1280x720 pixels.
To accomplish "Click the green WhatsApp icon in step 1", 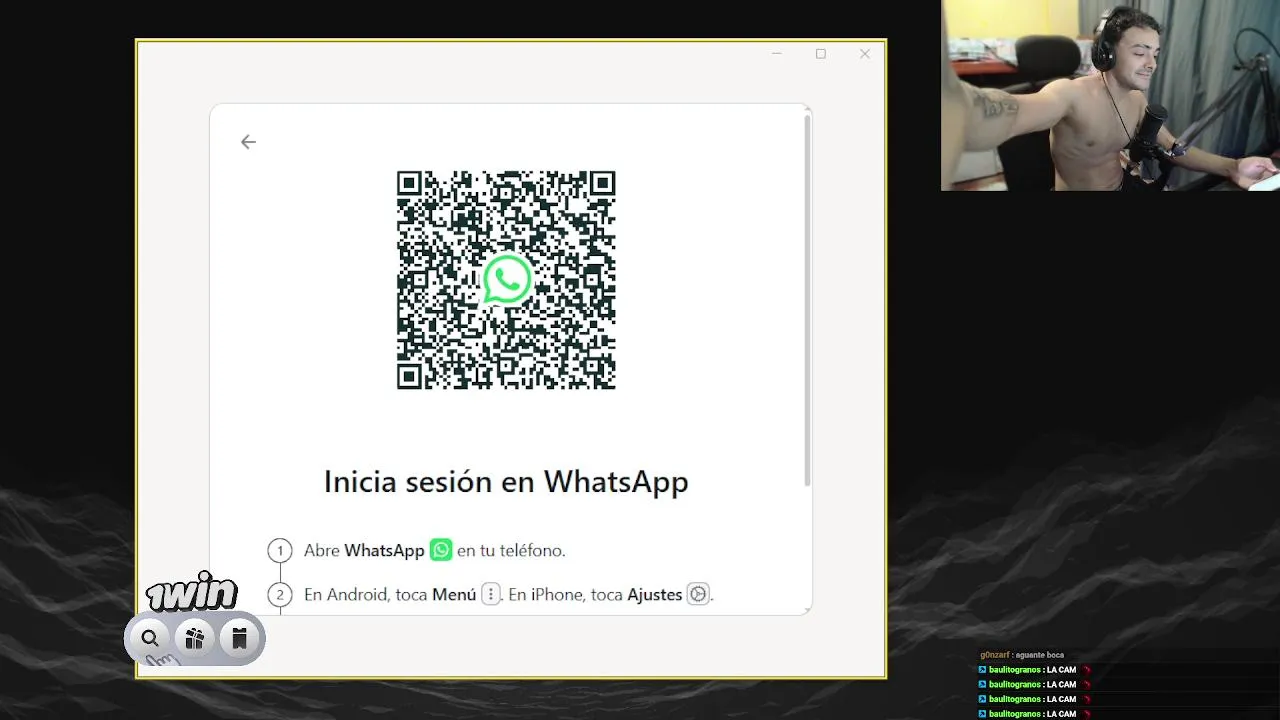I will [x=441, y=550].
